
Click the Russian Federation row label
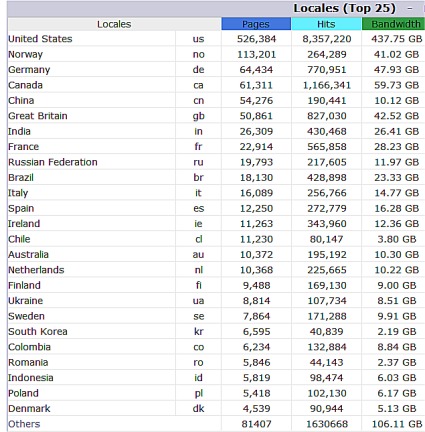53,162
